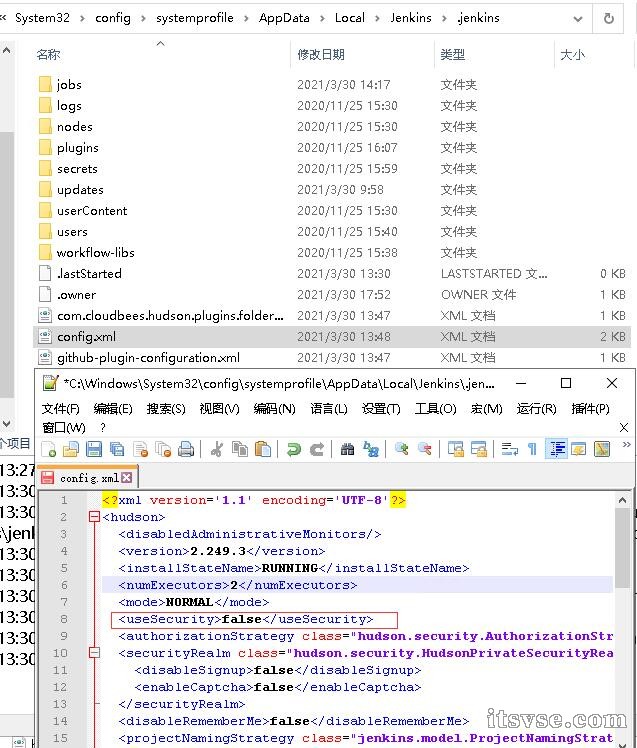Zoom out using magnifier minus icon
This screenshot has height=748, width=637.
pyautogui.click(x=425, y=449)
